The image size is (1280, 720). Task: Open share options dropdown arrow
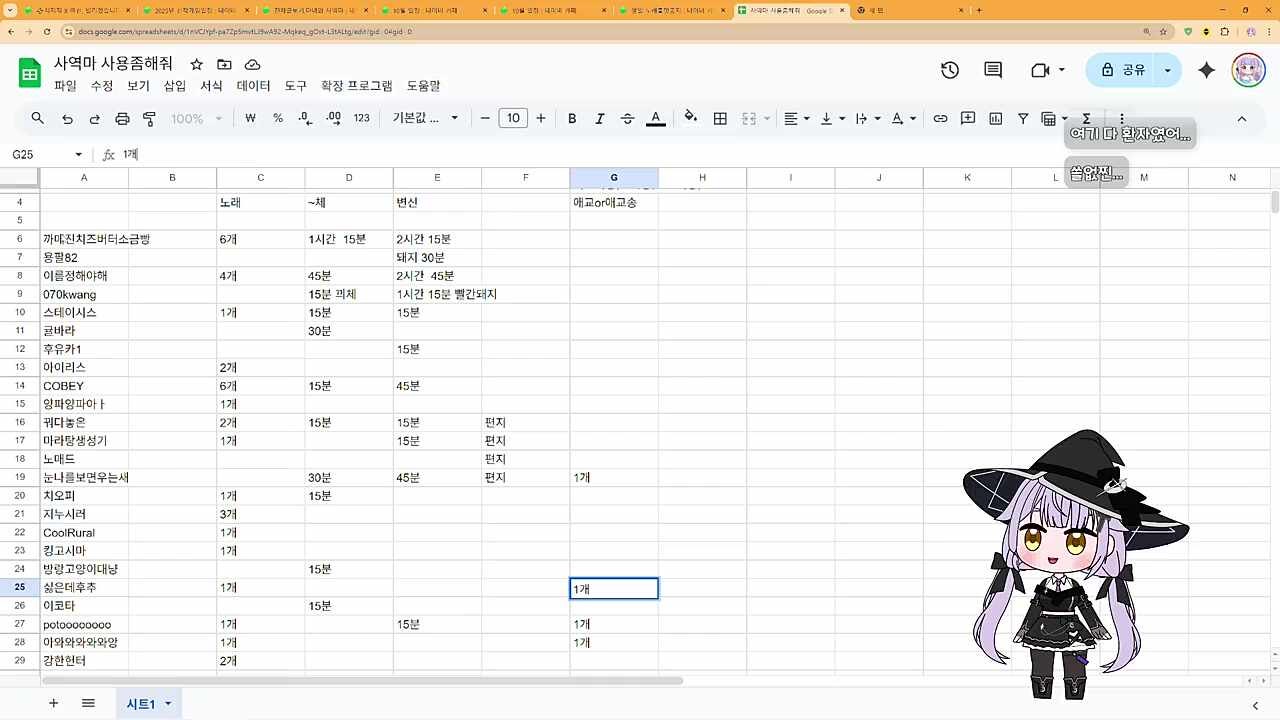(x=1168, y=70)
